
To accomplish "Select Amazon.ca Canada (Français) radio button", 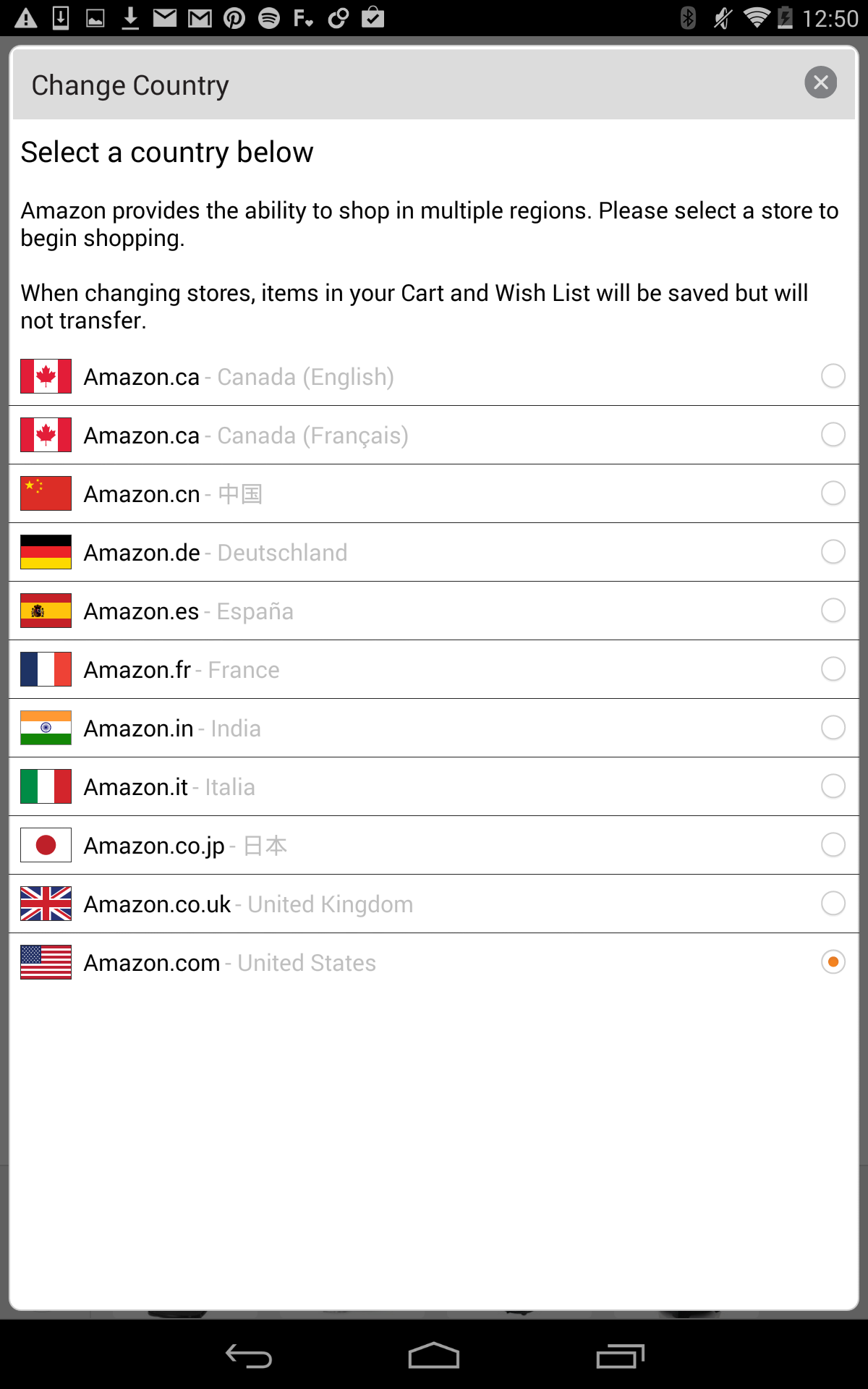I will pos(833,435).
